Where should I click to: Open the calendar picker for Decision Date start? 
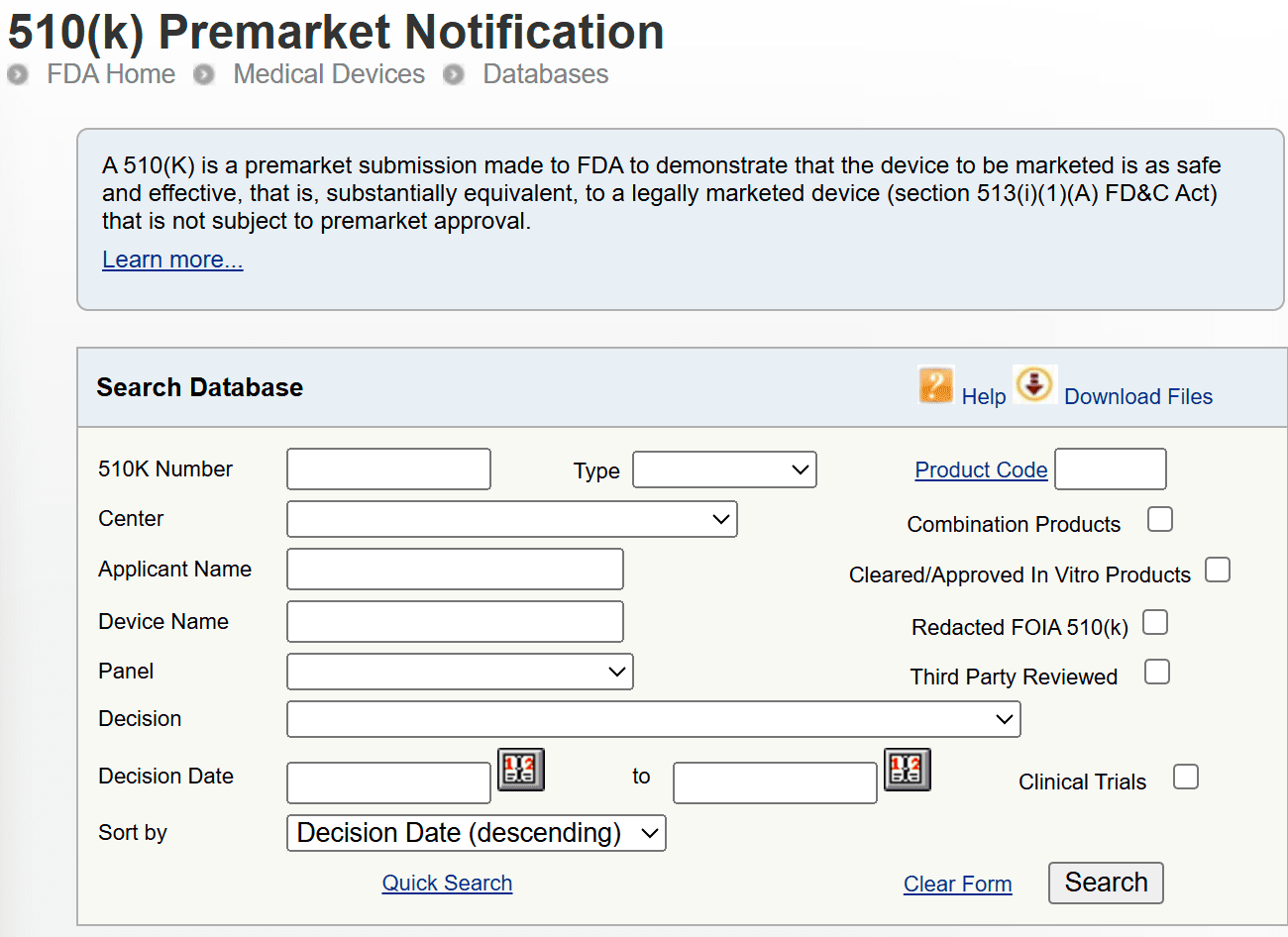click(x=521, y=770)
